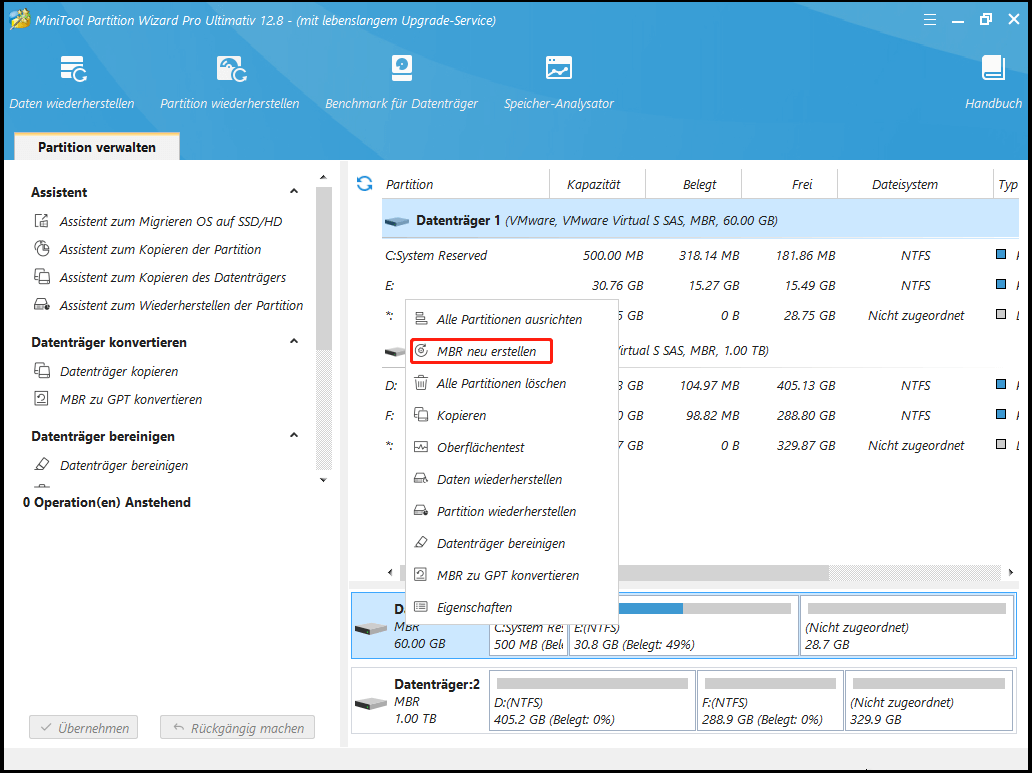Select the Datenträger 1 header row
The image size is (1032, 773).
point(700,221)
